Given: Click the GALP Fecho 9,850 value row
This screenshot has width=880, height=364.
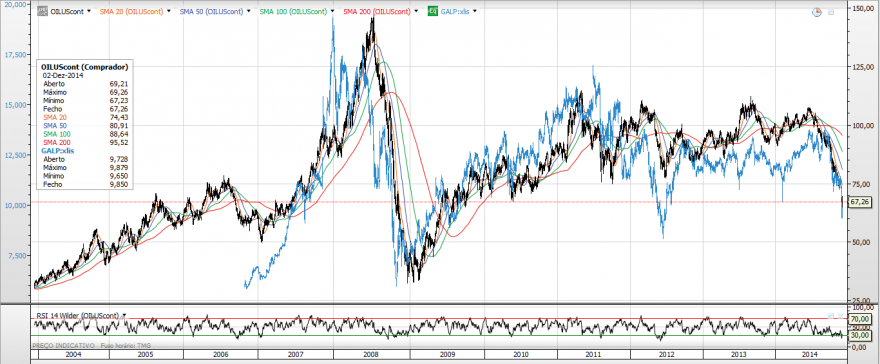Looking at the screenshot, I should pyautogui.click(x=86, y=184).
